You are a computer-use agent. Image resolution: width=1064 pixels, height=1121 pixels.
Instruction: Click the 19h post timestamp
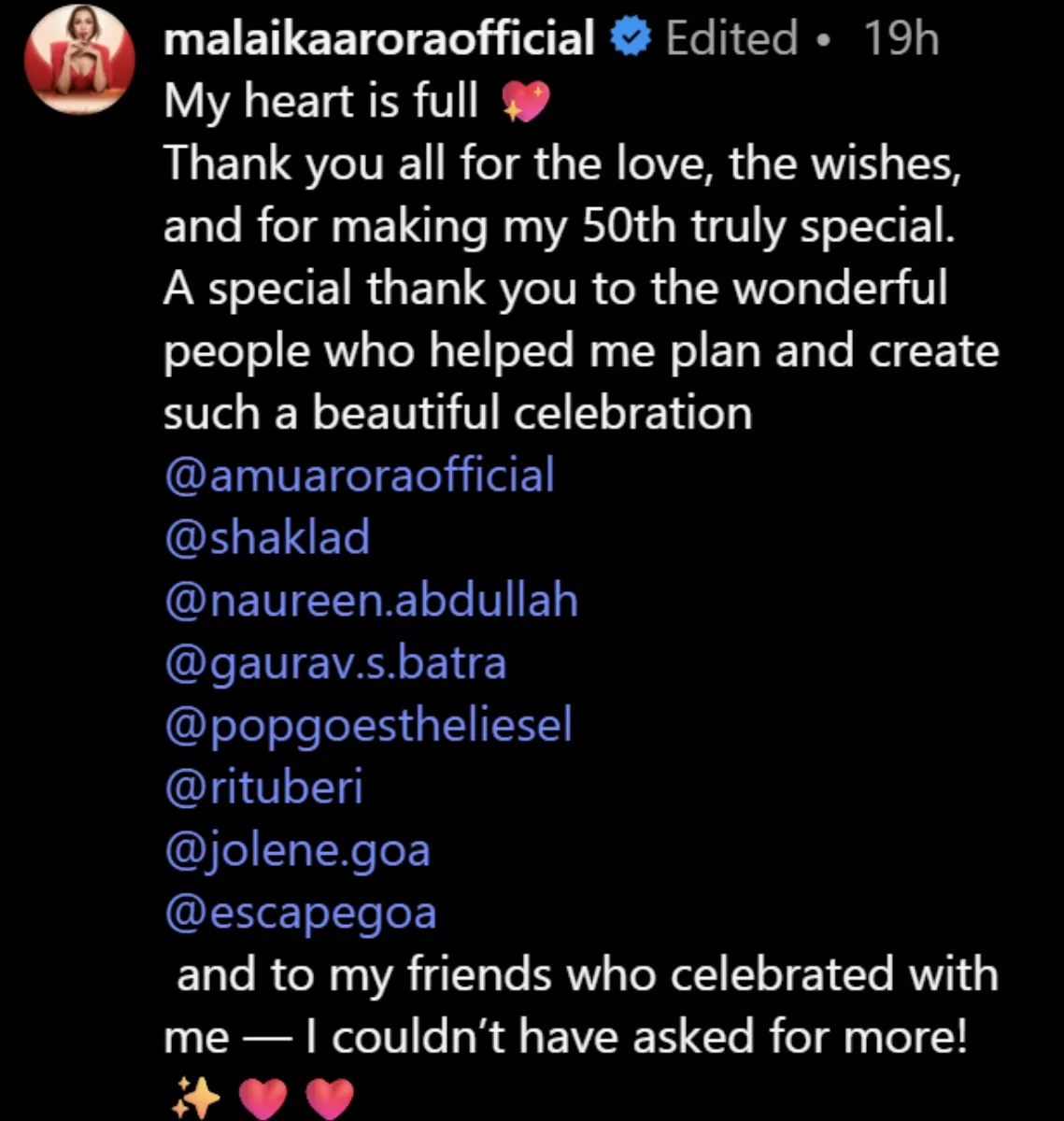point(901,39)
